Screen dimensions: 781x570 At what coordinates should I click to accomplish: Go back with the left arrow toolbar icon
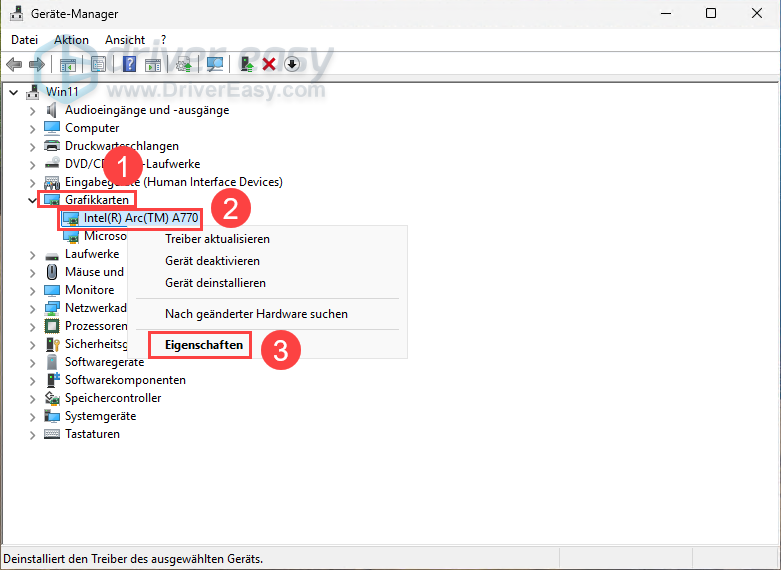14,64
